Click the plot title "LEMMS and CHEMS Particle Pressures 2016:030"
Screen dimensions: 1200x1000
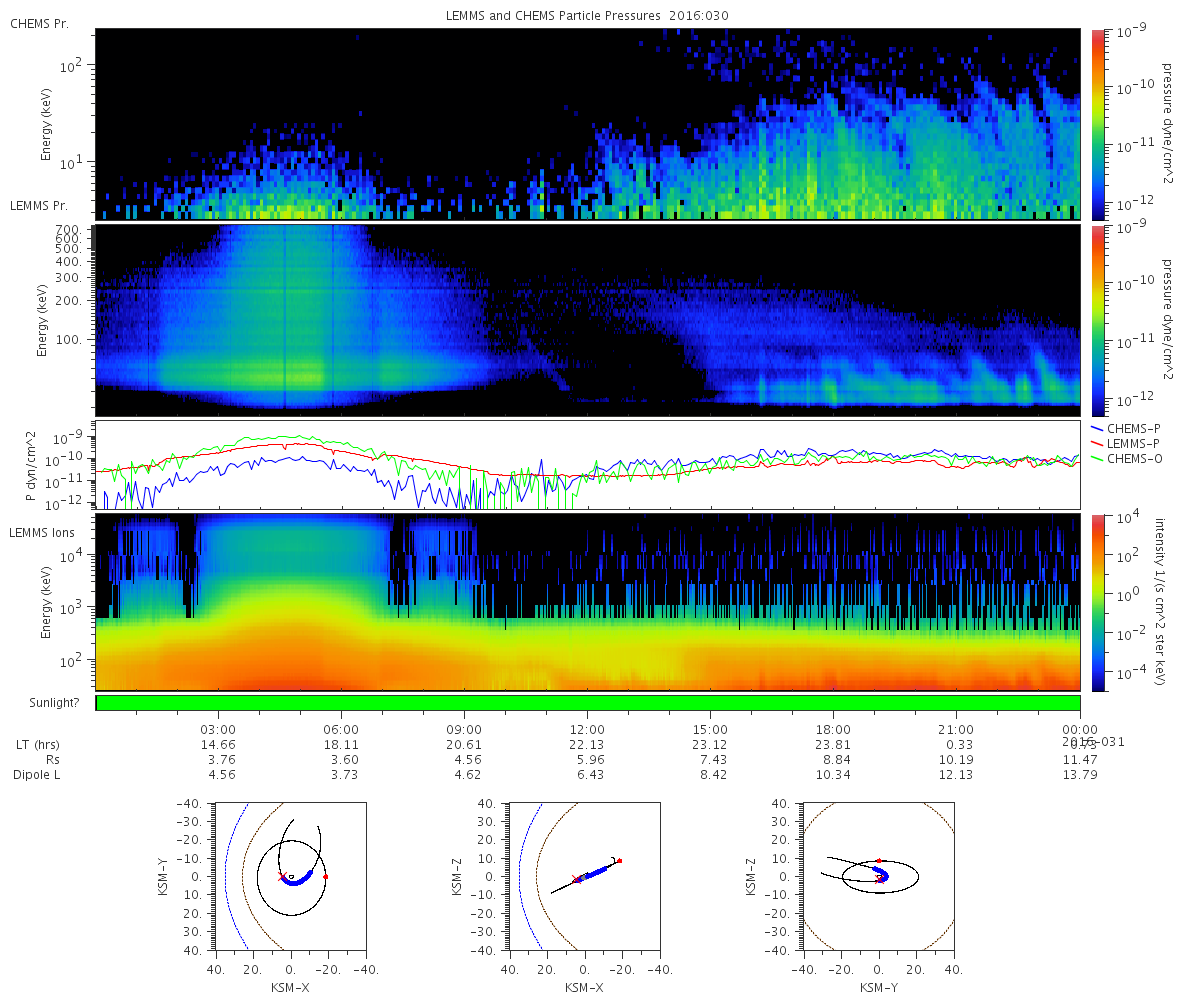588,15
